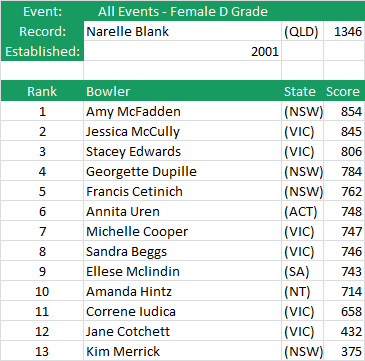Click score 806 for Stacey Edwards
This screenshot has width=365, height=361.
(x=344, y=151)
